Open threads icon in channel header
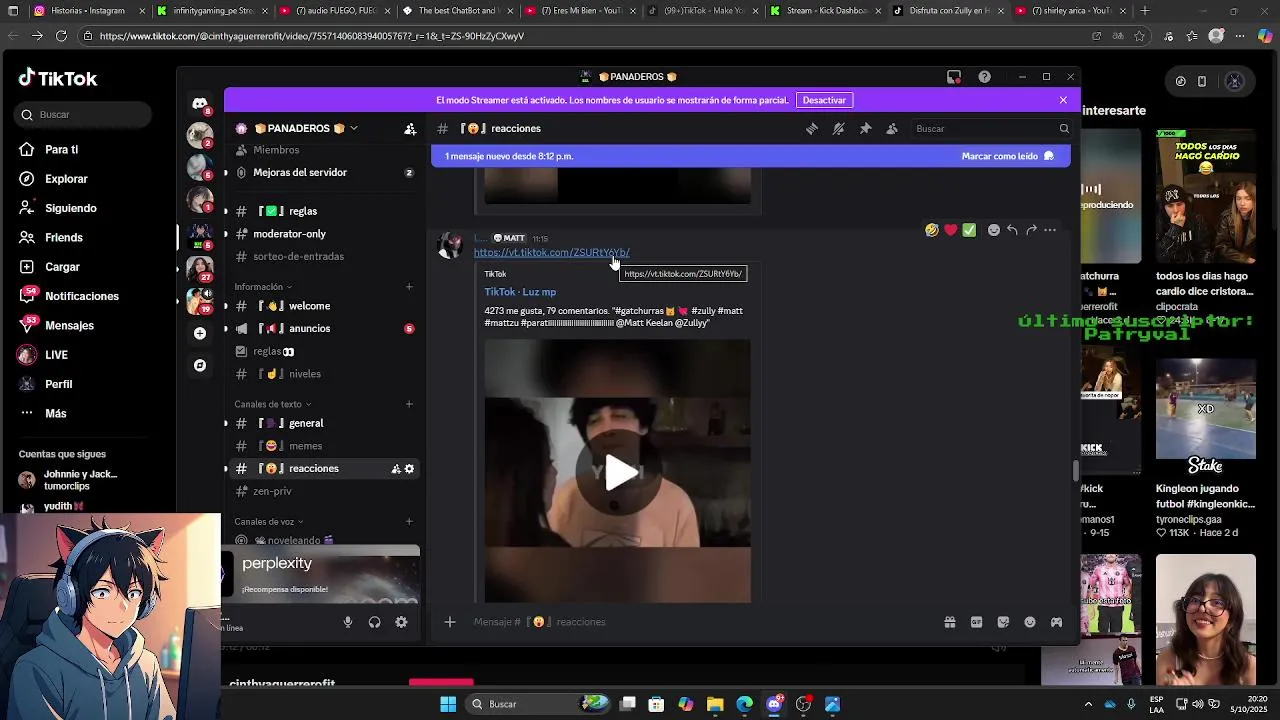Screen dimensions: 1280x720 (x=812, y=128)
